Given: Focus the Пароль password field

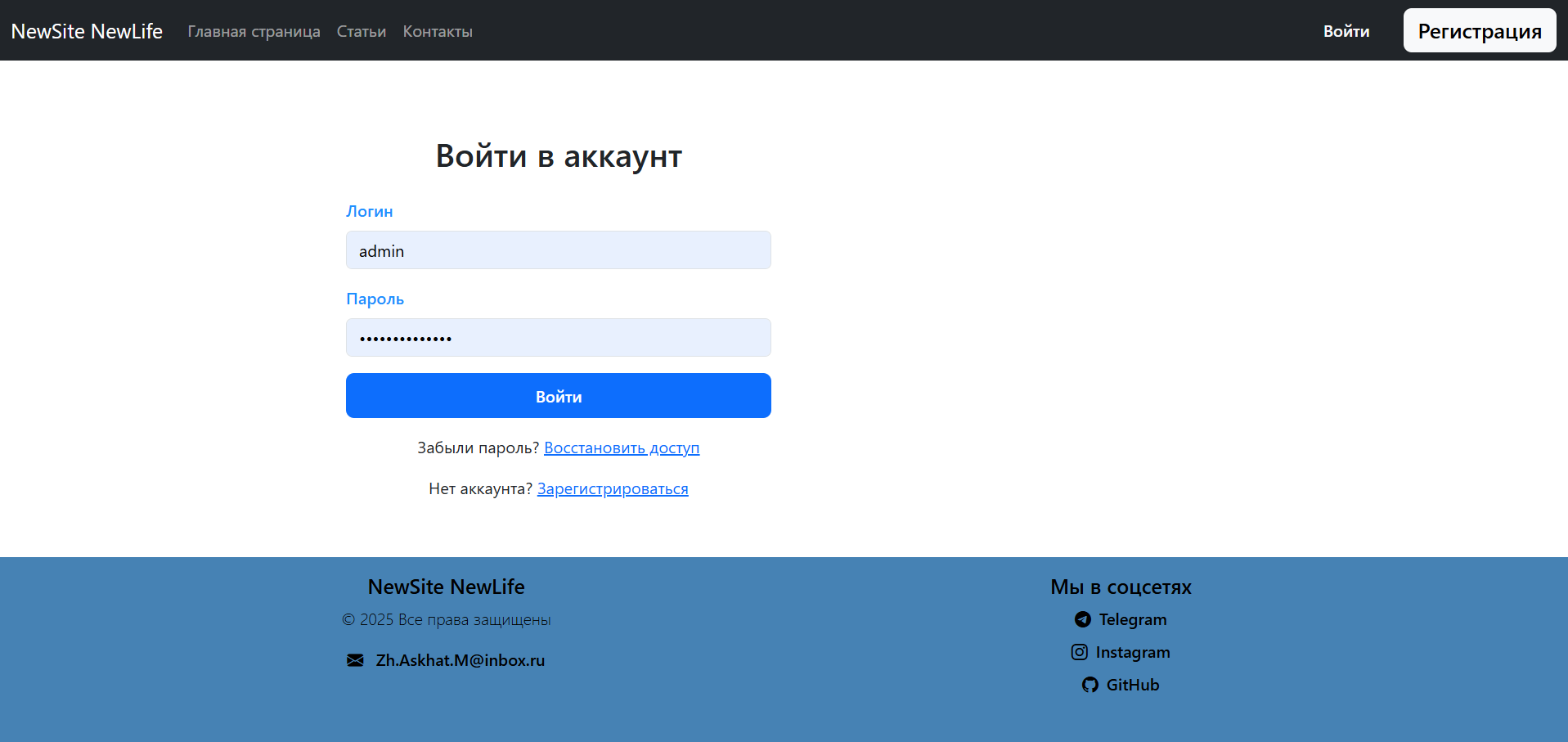Looking at the screenshot, I should click(x=558, y=337).
